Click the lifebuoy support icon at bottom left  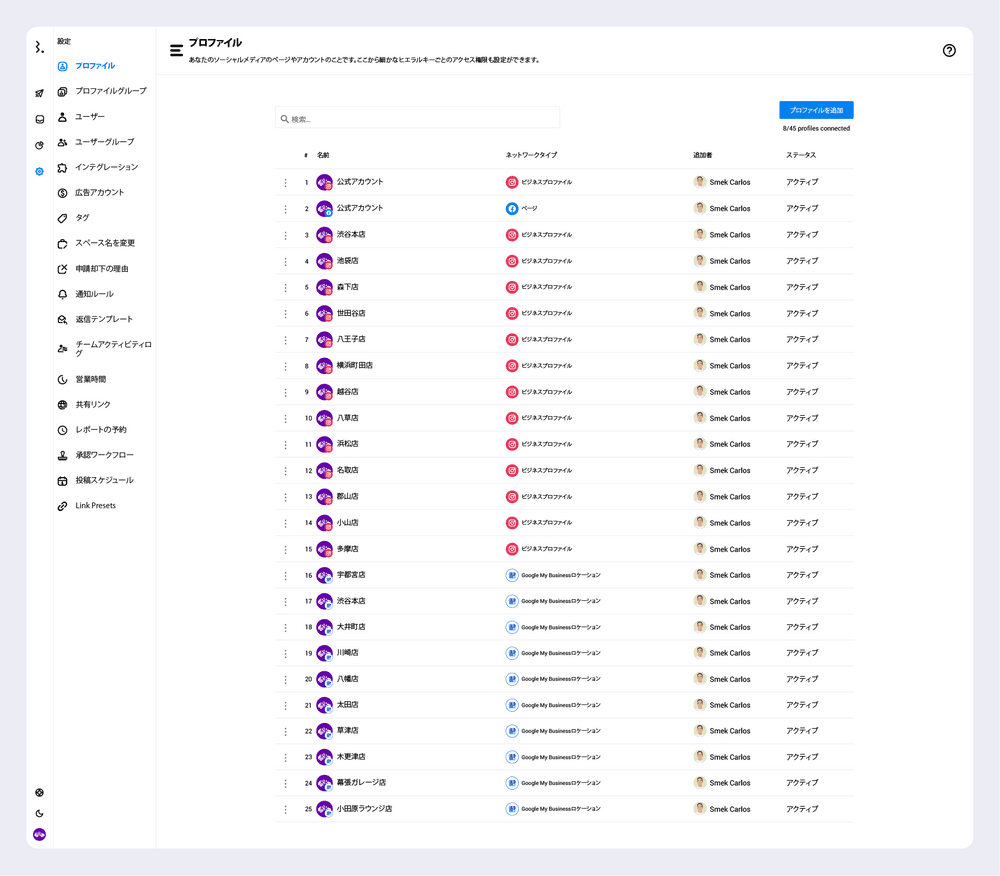click(x=39, y=792)
